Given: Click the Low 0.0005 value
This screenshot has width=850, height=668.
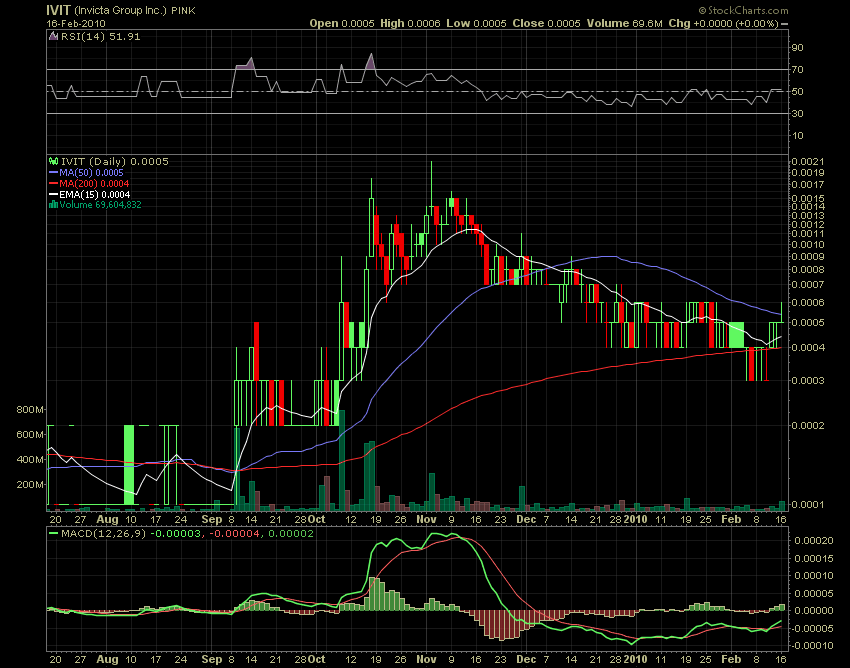Looking at the screenshot, I should (476, 23).
